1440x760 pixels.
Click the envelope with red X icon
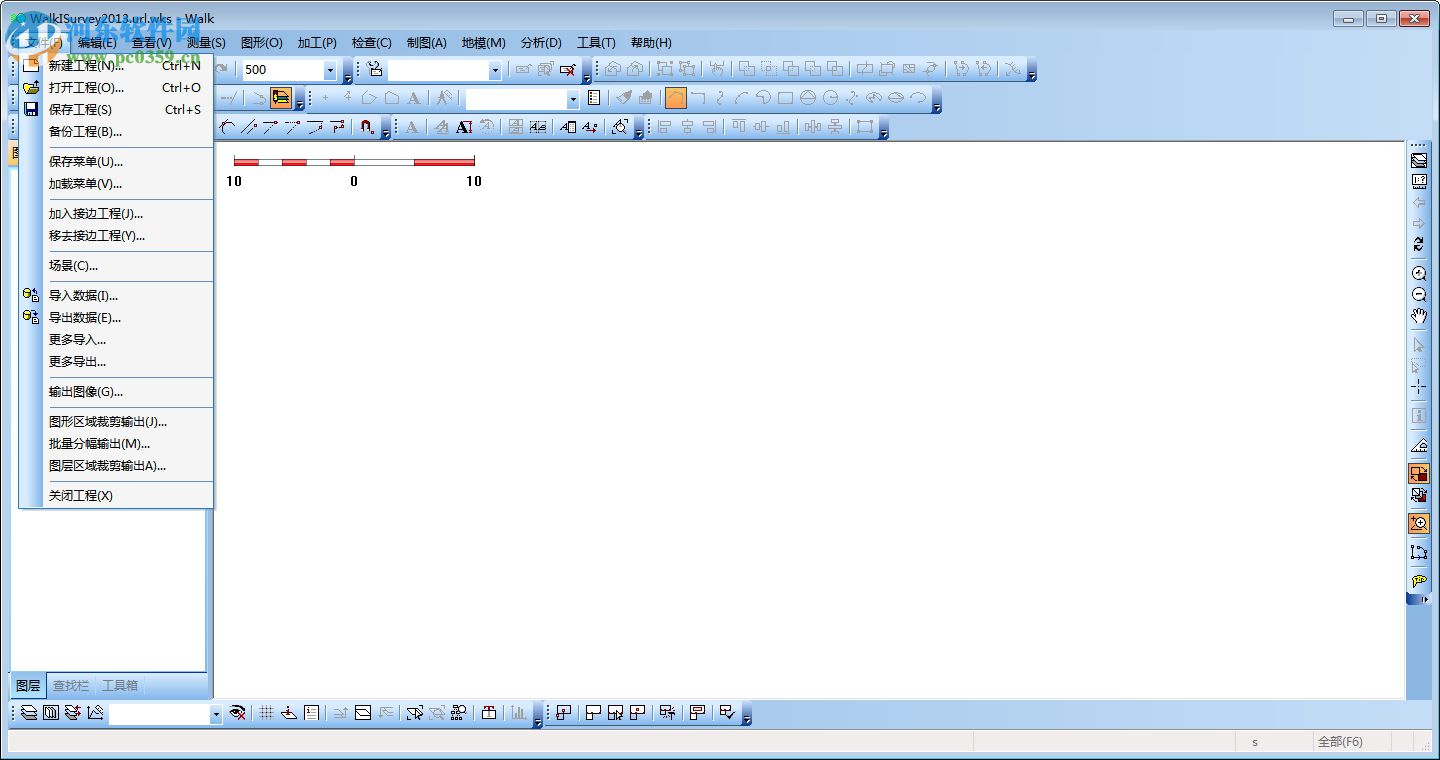[568, 69]
